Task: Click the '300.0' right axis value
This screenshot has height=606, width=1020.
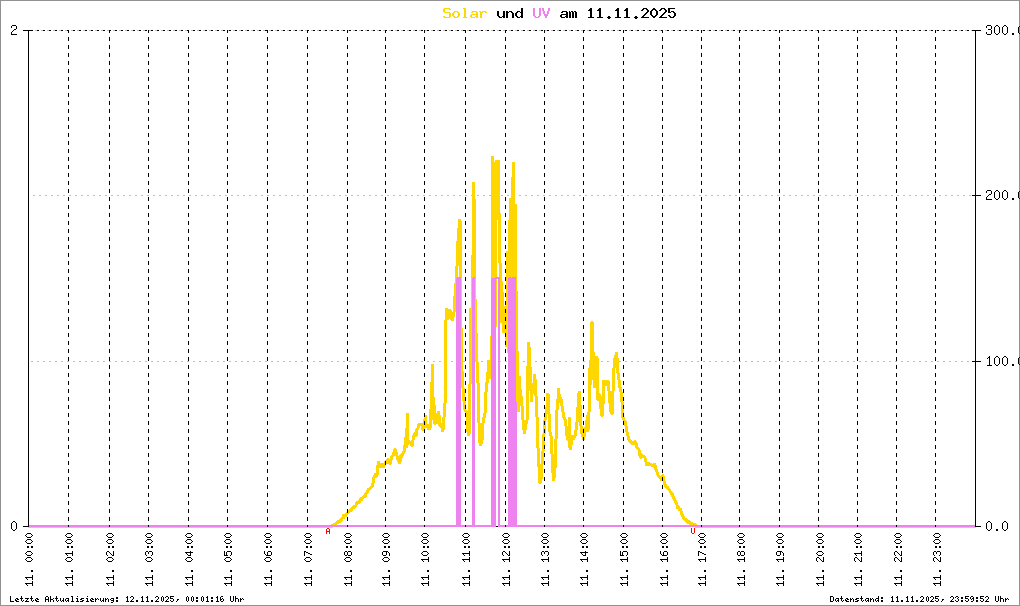Action: pyautogui.click(x=999, y=31)
